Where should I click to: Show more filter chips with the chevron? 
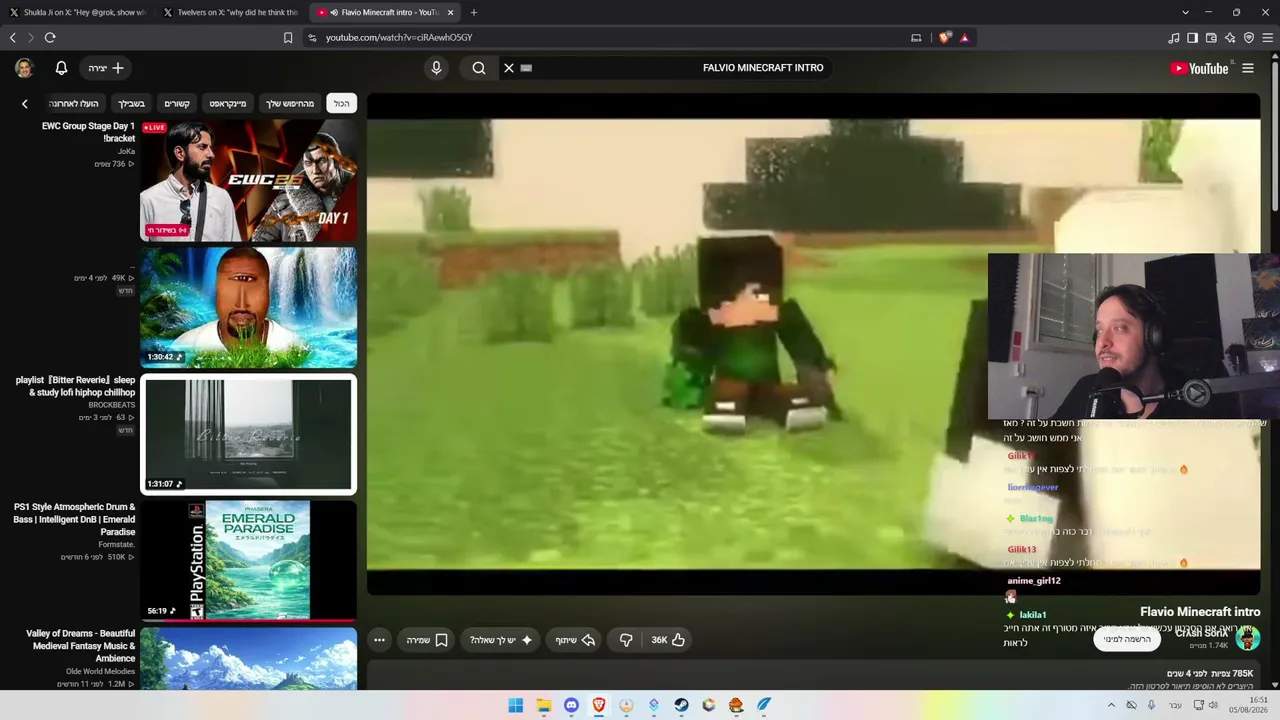point(25,103)
